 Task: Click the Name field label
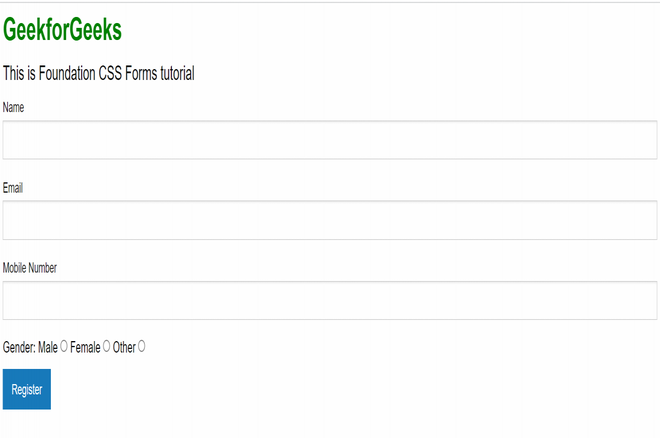(x=14, y=107)
